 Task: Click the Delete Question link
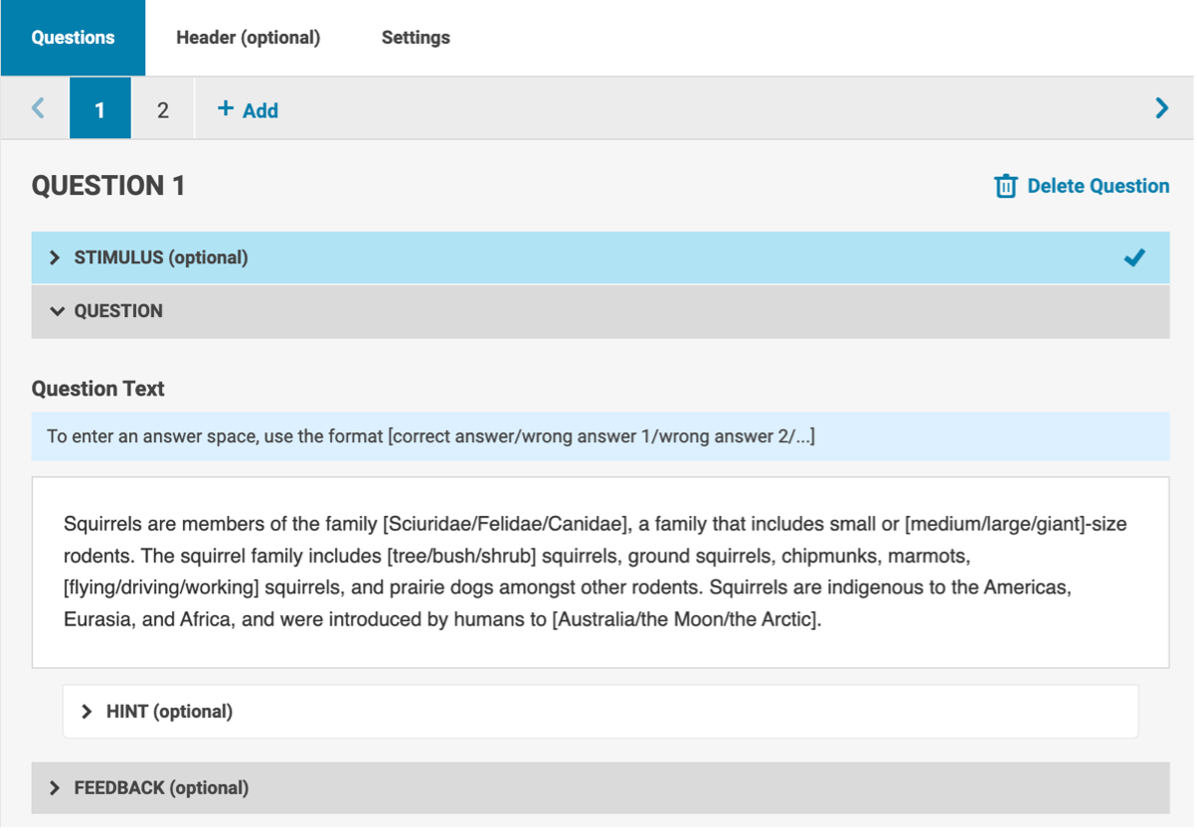tap(1082, 185)
